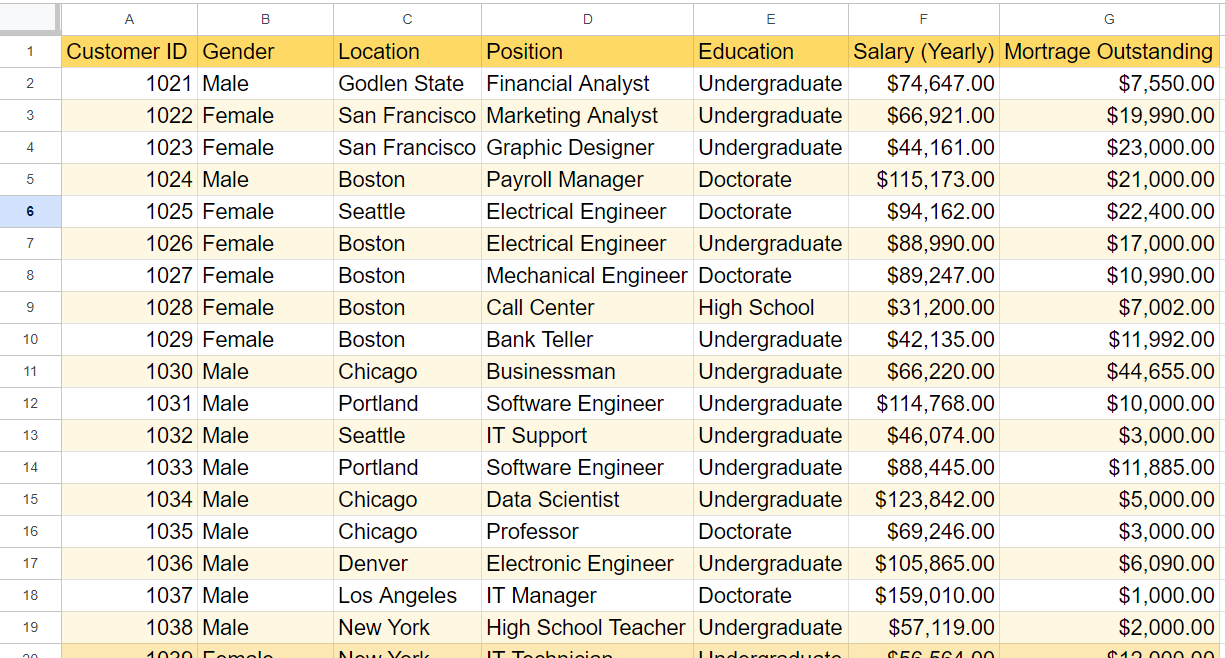Click the High School education cell
The image size is (1225, 658).
[x=756, y=308]
